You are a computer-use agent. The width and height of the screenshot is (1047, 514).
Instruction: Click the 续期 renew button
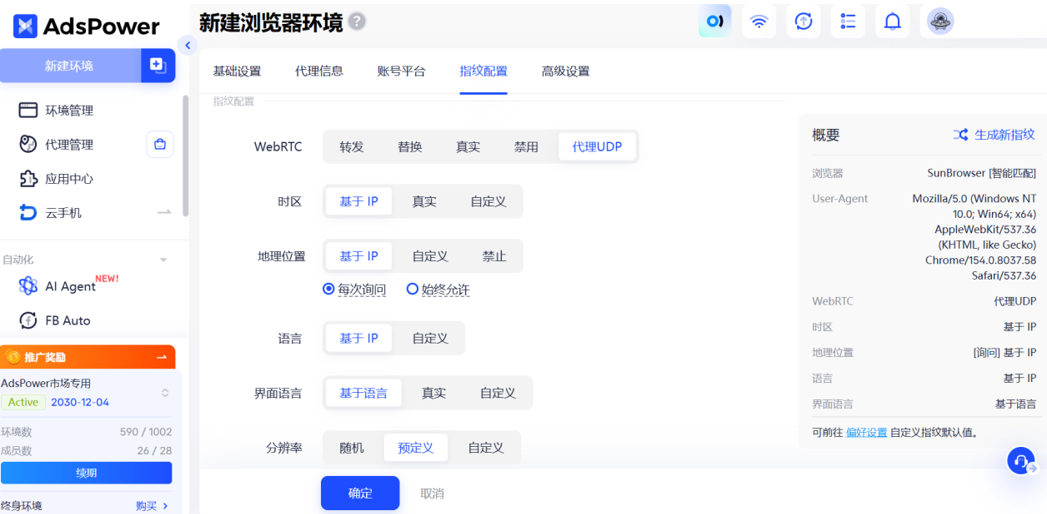(x=86, y=473)
